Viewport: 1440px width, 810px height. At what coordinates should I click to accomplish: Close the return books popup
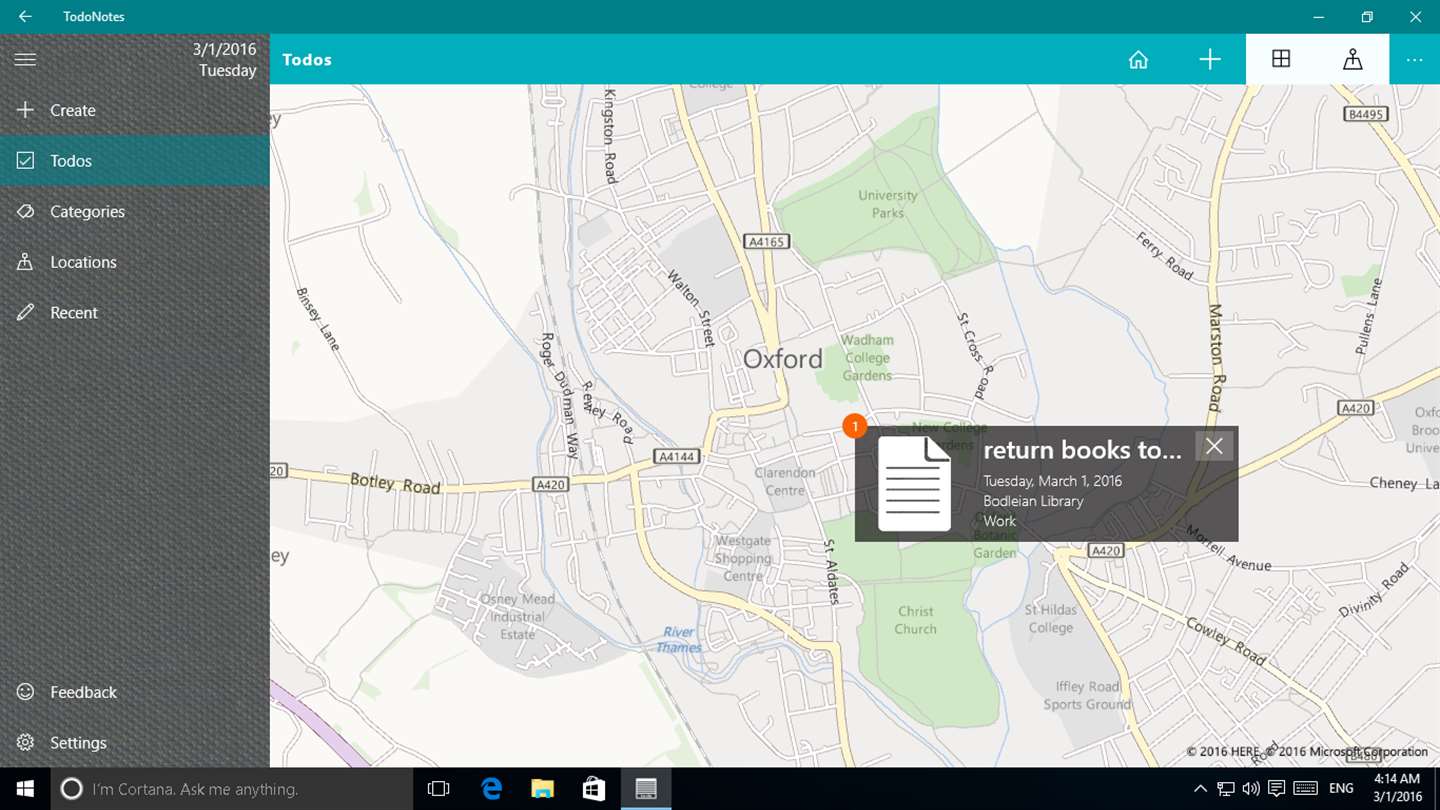coord(1214,446)
